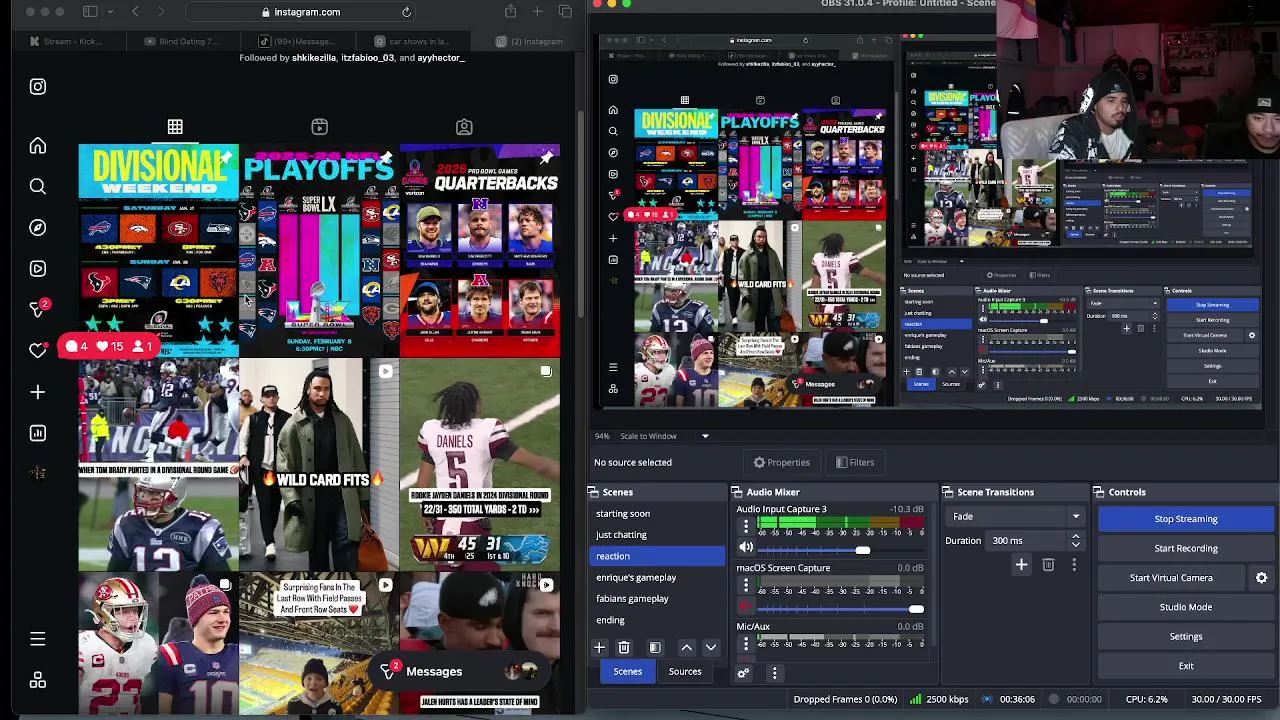Adjust macOS Screen Capture volume slider
The height and width of the screenshot is (720, 1280).
pos(916,609)
